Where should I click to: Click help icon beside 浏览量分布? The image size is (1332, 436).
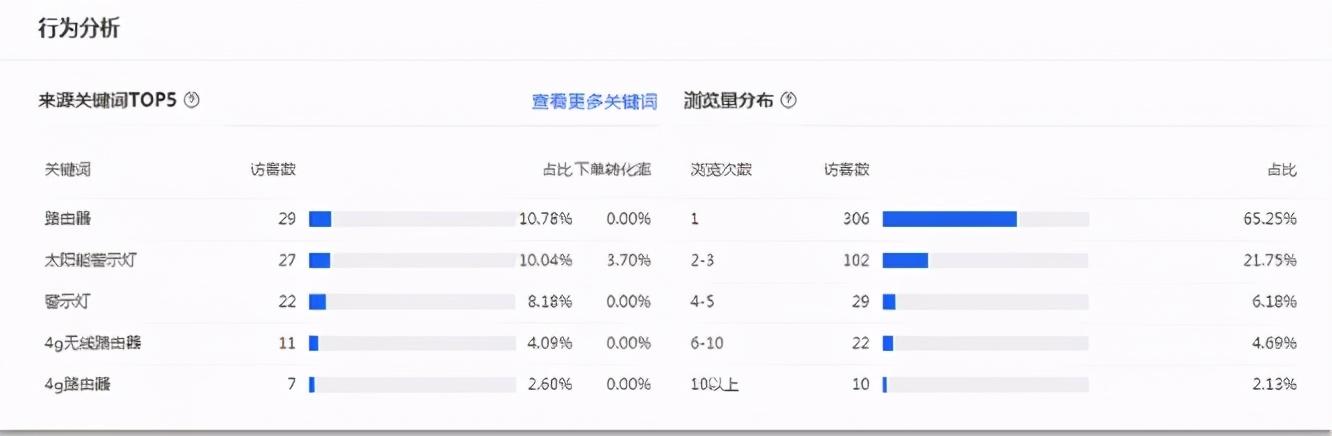pos(789,100)
